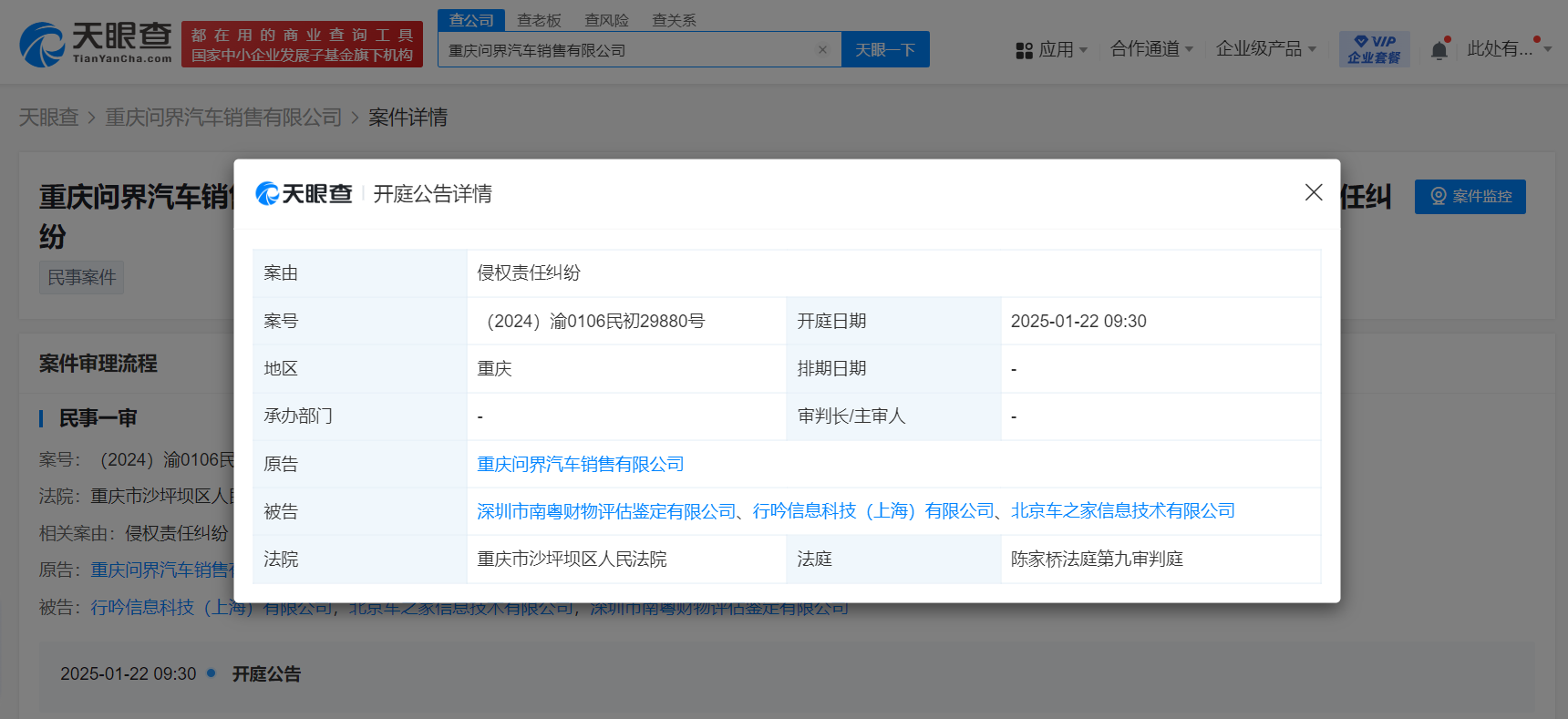This screenshot has width=1568, height=719.
Task: Click the 天眼一下 search button
Action: (x=884, y=50)
